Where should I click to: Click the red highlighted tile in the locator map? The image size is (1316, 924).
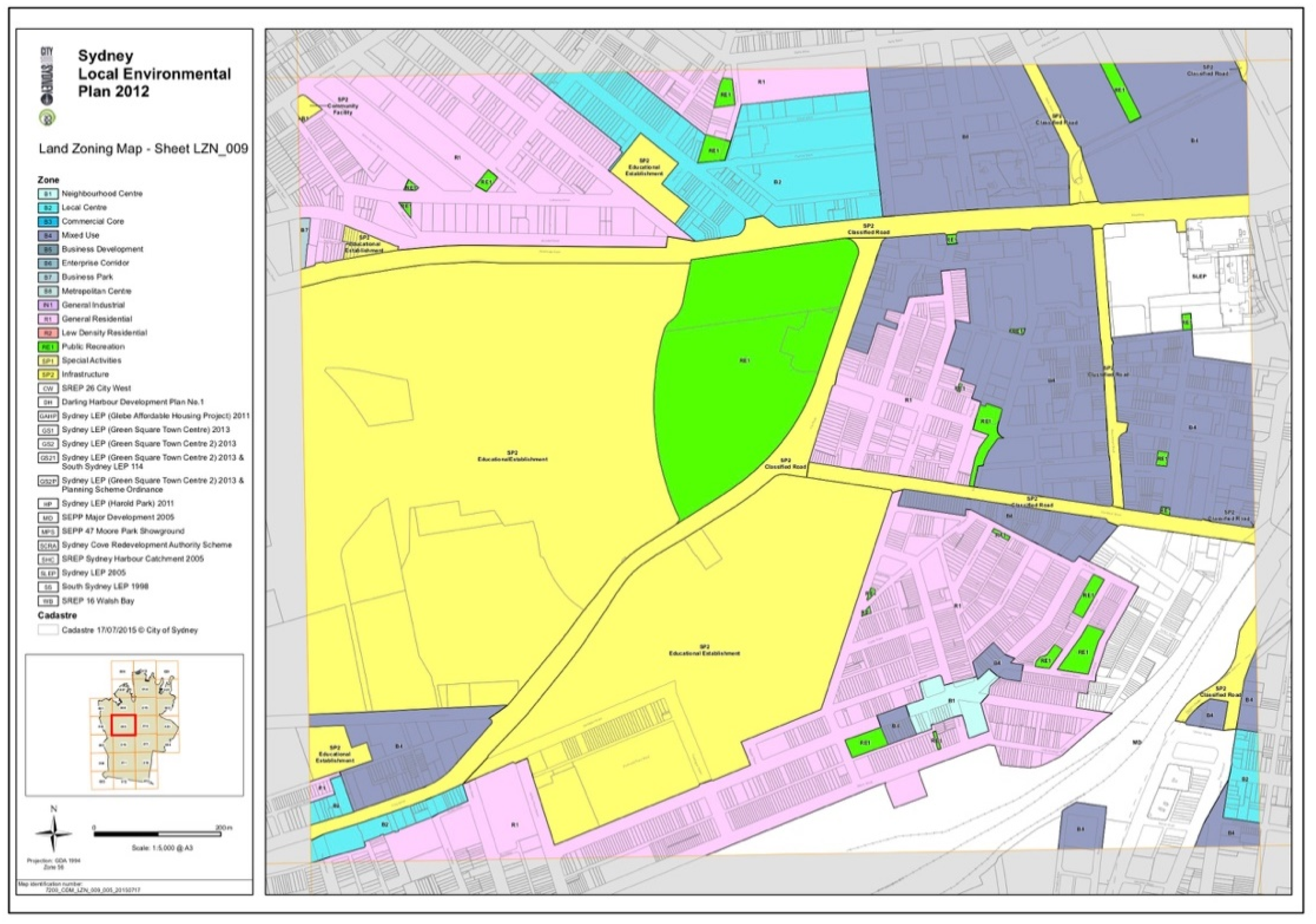point(123,725)
